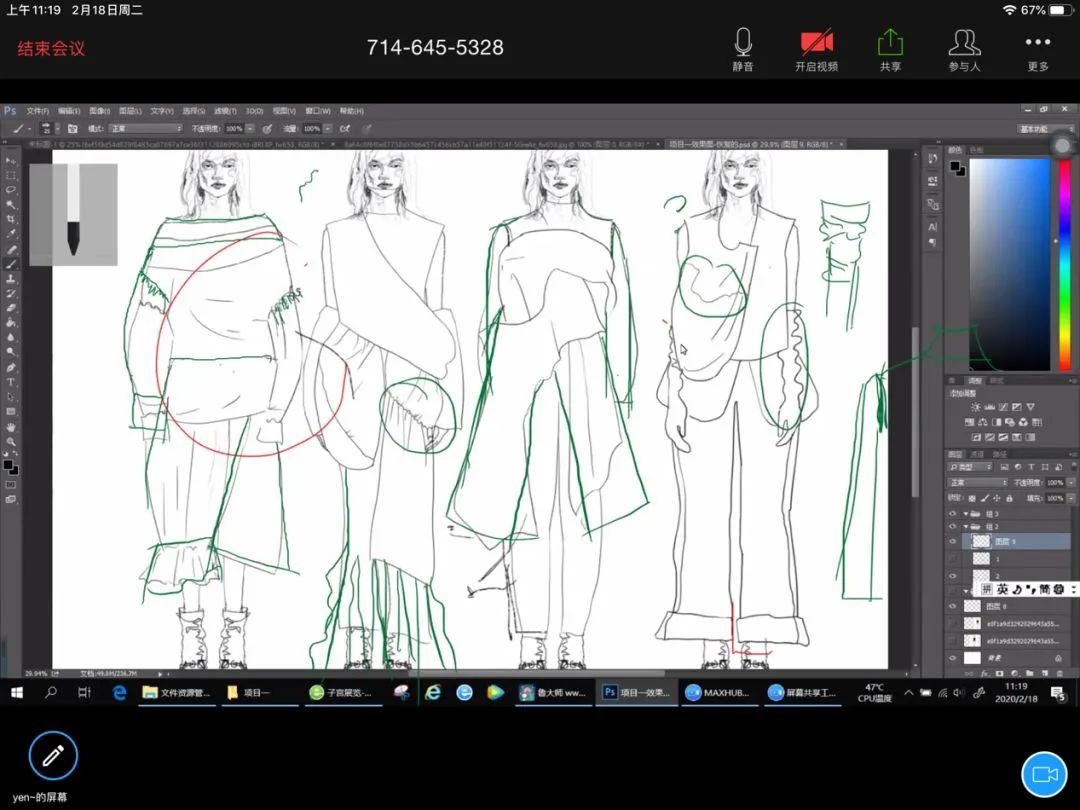Tap the 共享 share button
This screenshot has height=810, width=1080.
coord(890,50)
